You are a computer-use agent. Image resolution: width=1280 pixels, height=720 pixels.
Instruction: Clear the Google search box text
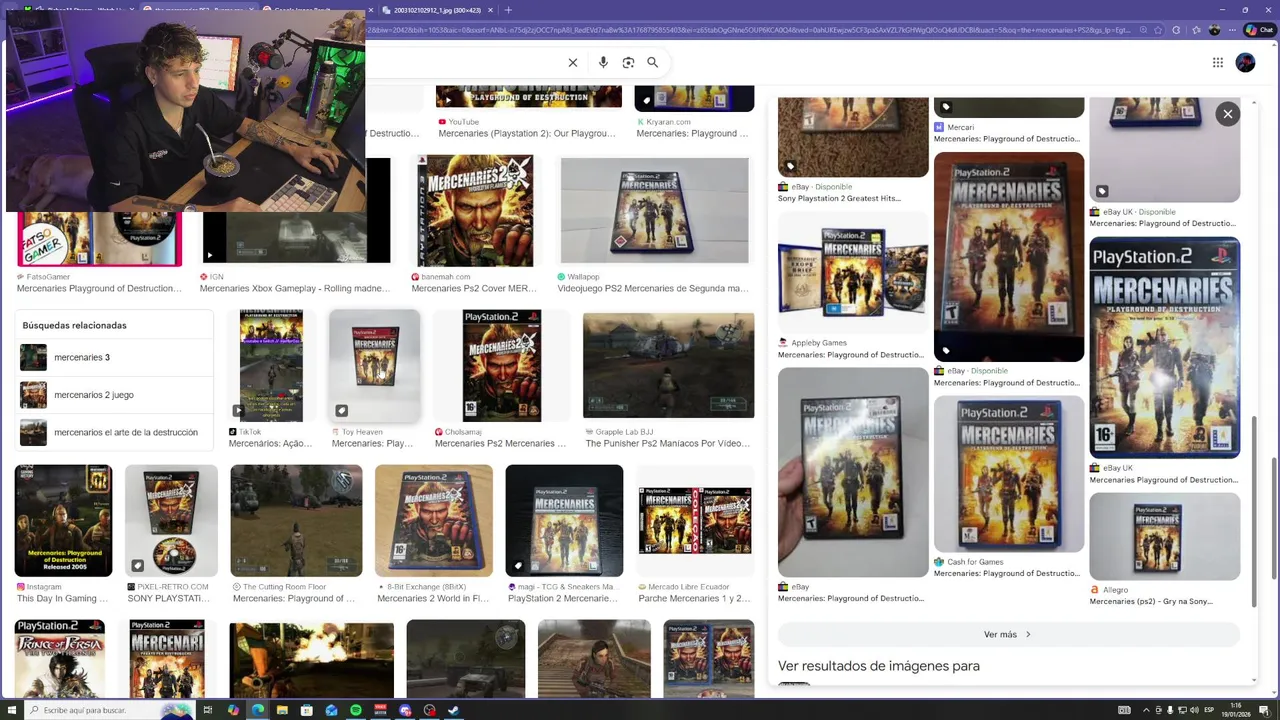tap(573, 62)
